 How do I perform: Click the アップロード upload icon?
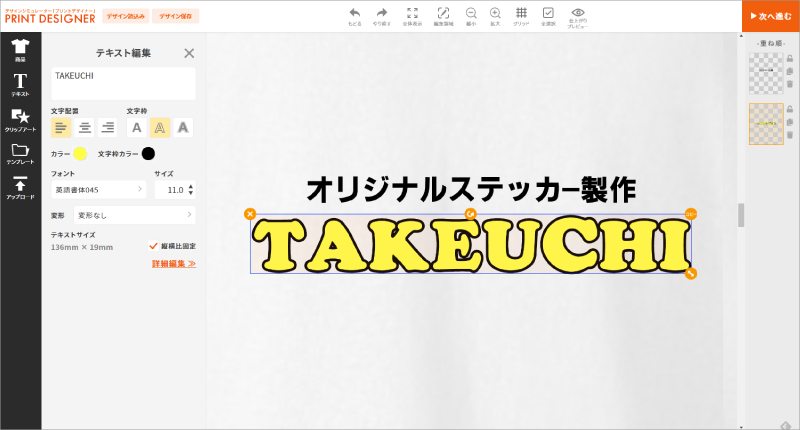[19, 187]
